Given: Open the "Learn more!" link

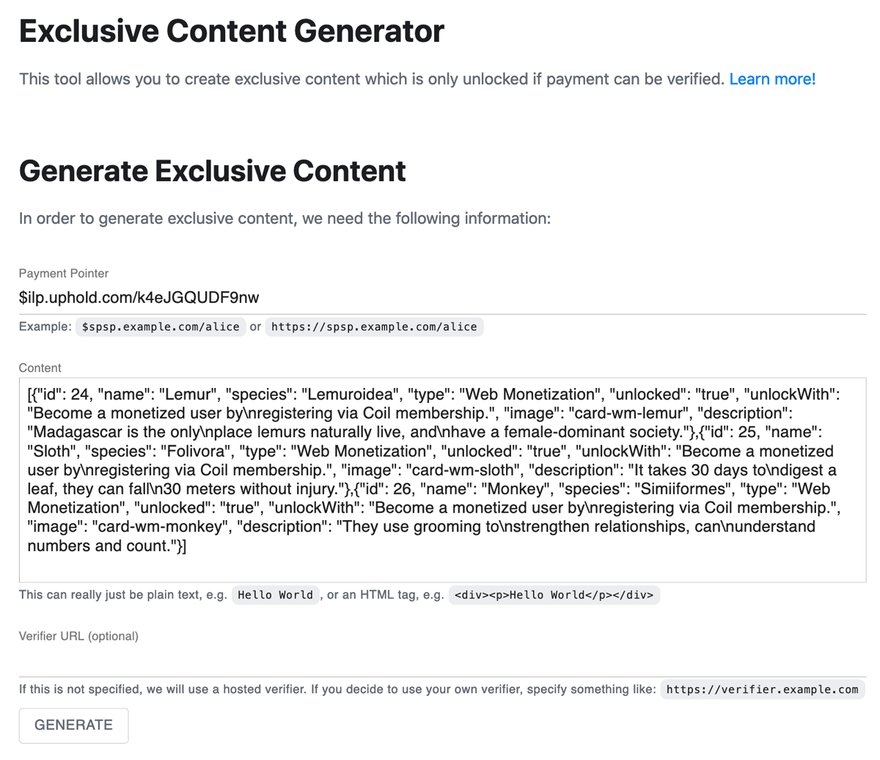Looking at the screenshot, I should [772, 79].
